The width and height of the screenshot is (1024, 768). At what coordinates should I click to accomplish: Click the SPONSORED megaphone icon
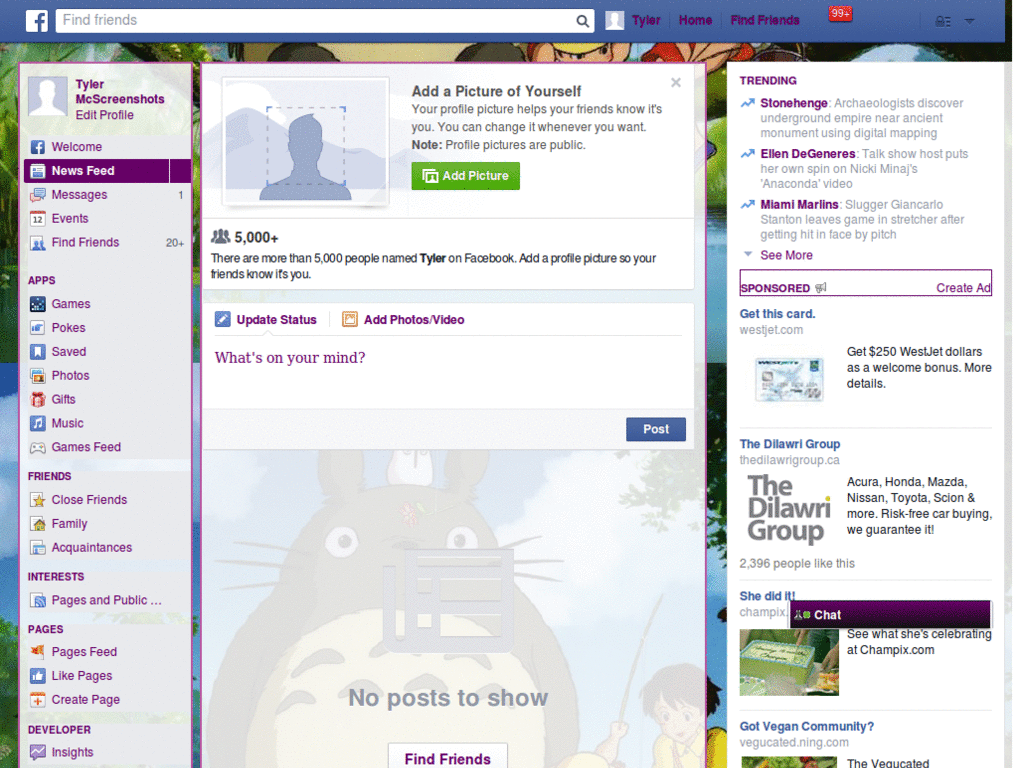(x=821, y=288)
